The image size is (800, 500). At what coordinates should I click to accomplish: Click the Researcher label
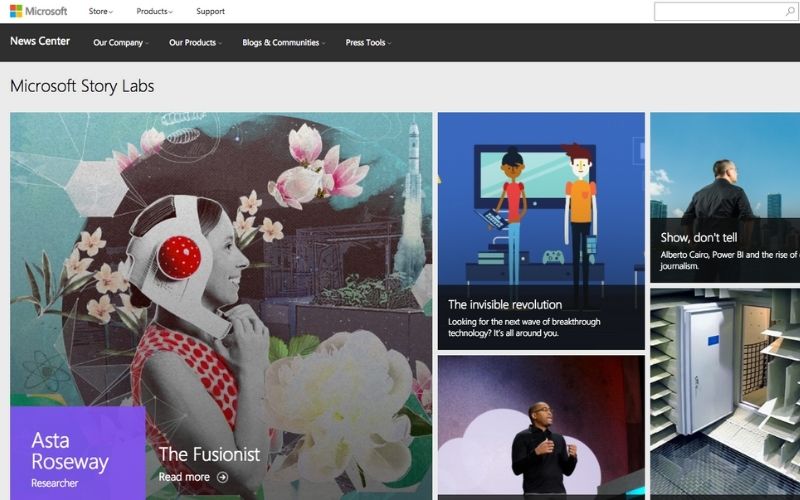pyautogui.click(x=55, y=483)
